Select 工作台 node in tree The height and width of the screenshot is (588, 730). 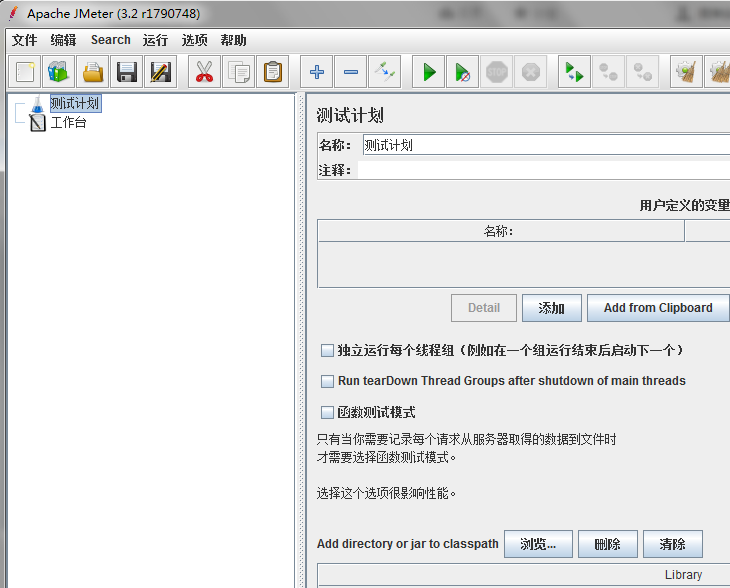tap(68, 123)
